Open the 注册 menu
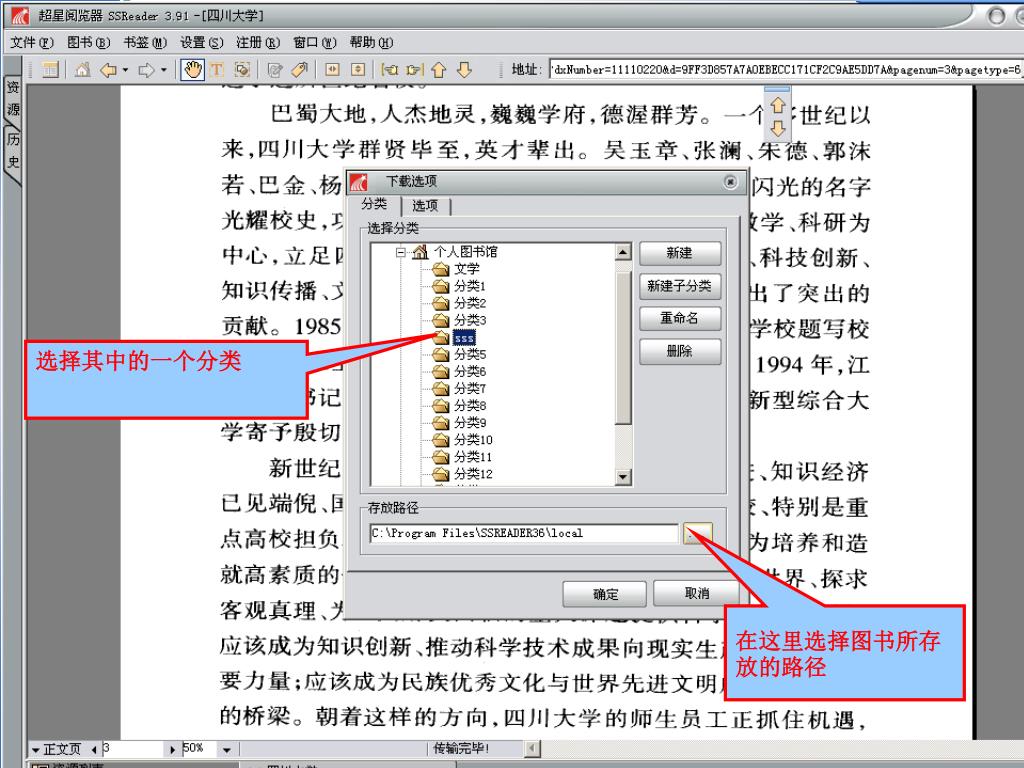Viewport: 1024px width, 768px height. [257, 42]
